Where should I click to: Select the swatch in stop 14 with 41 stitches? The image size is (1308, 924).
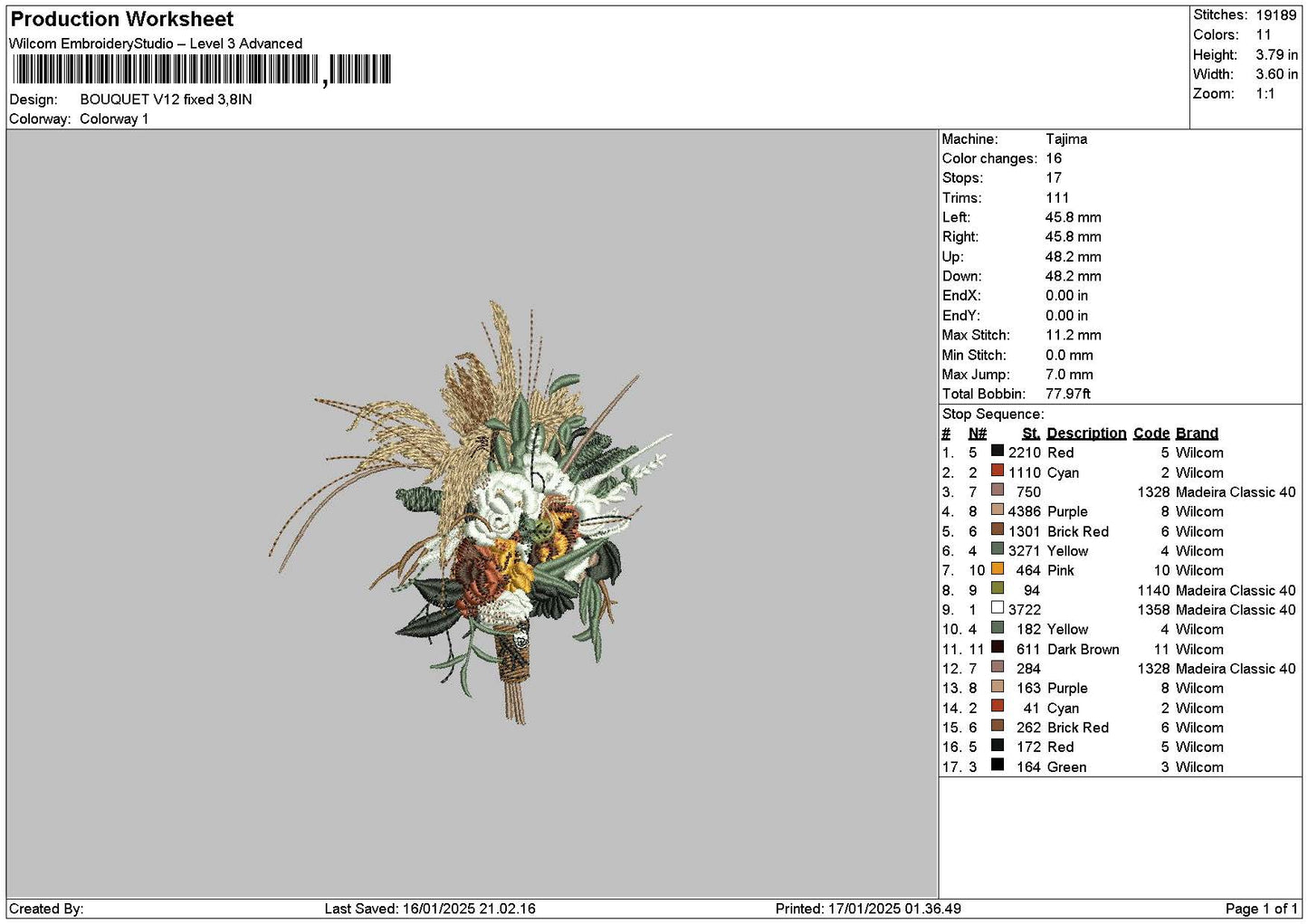(998, 706)
